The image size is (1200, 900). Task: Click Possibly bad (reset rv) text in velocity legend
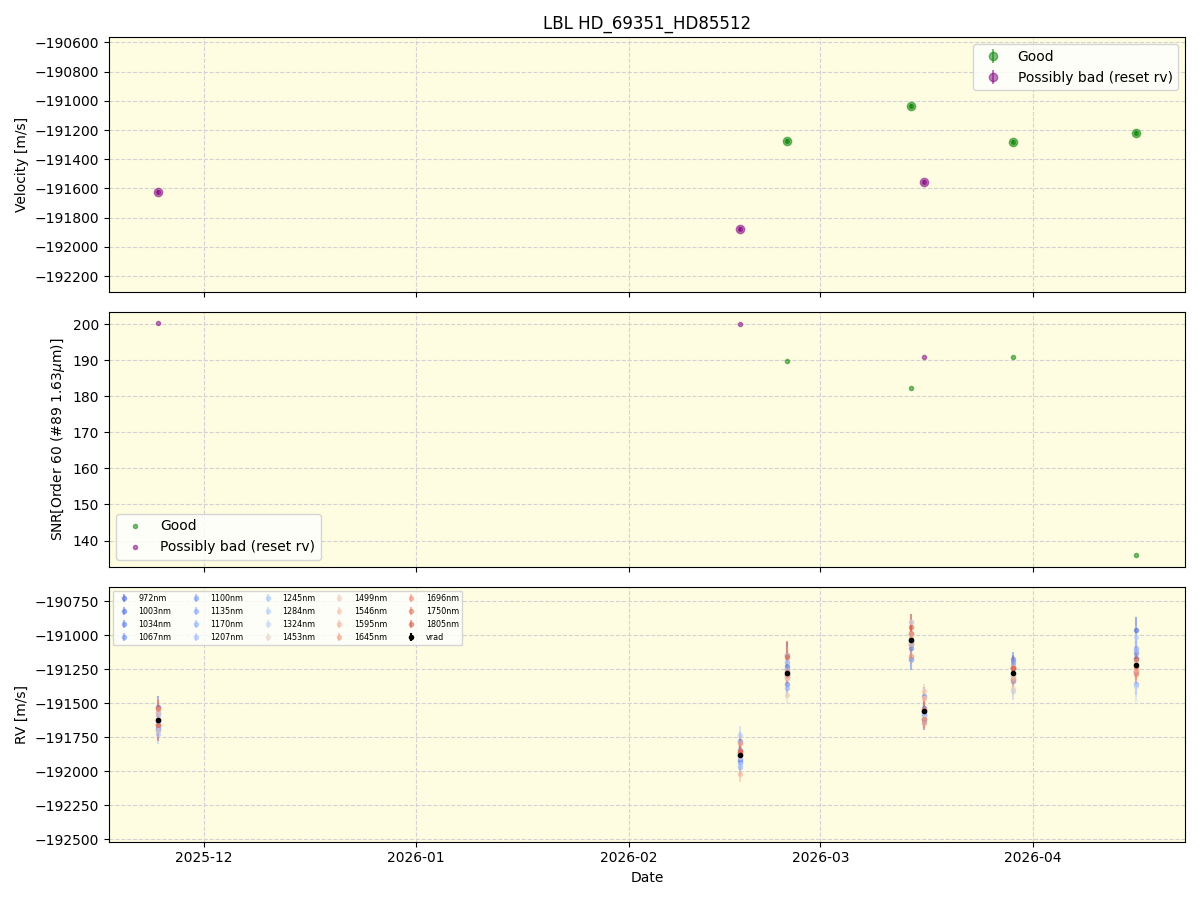pos(1095,77)
